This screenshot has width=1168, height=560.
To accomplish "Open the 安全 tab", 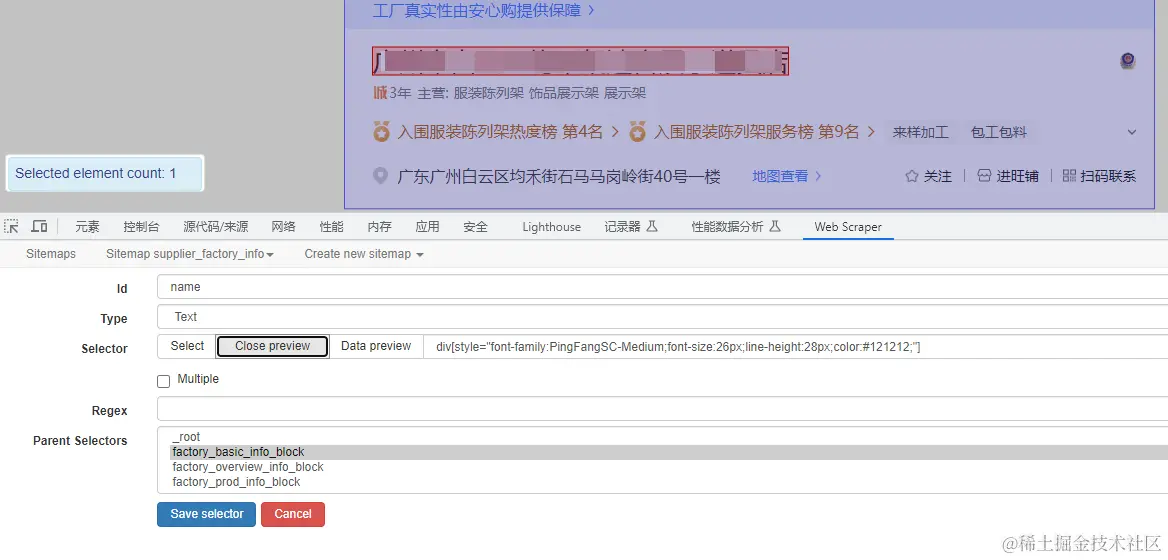I will (x=475, y=227).
